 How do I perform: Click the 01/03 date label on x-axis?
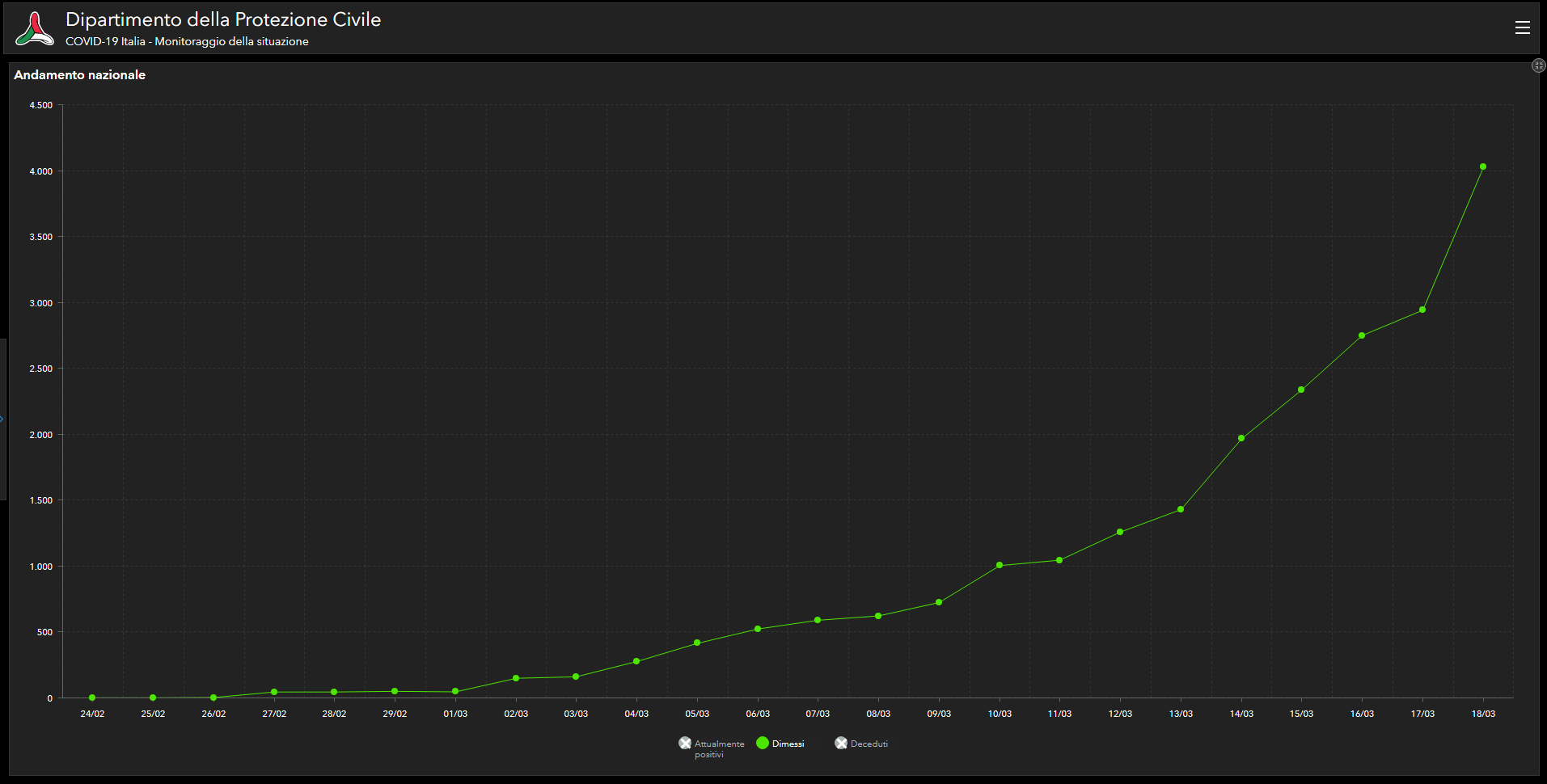pos(455,714)
